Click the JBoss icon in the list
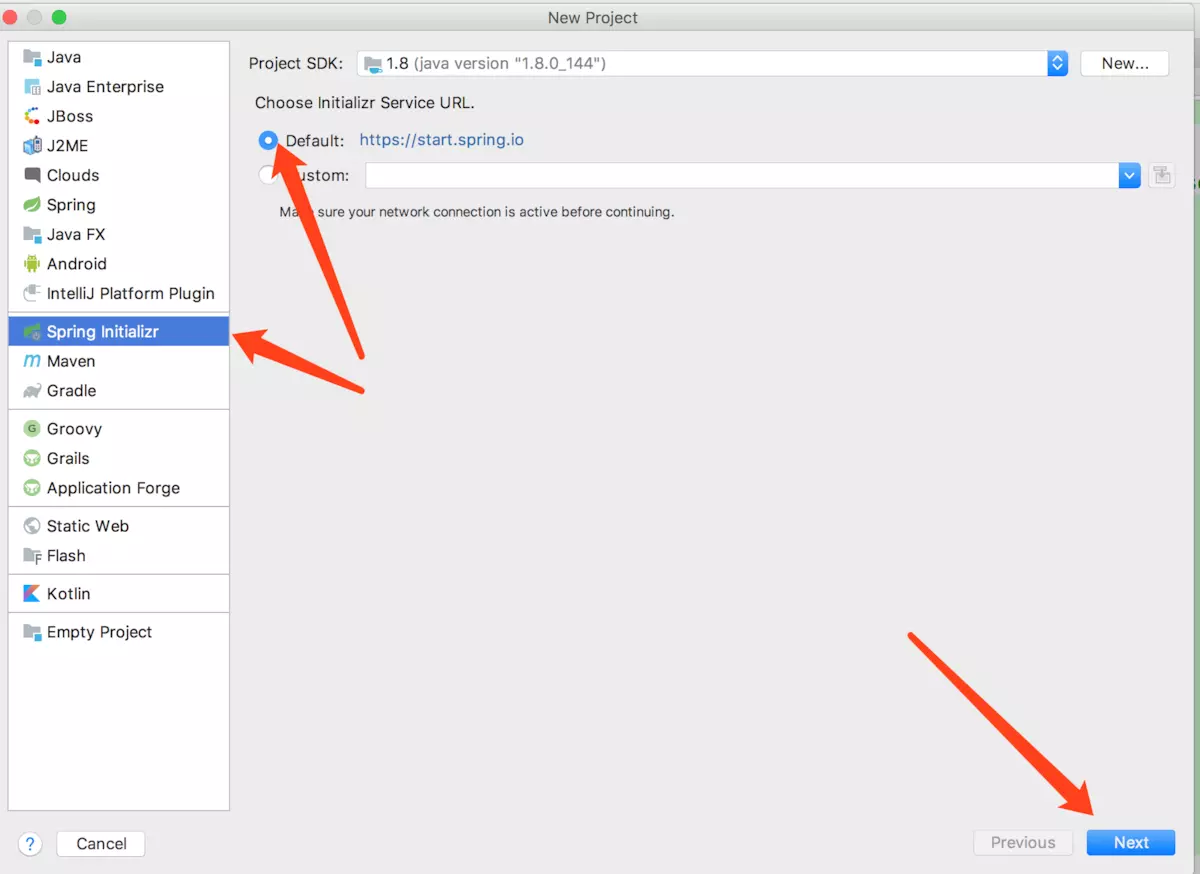The image size is (1200, 874). click(x=32, y=116)
